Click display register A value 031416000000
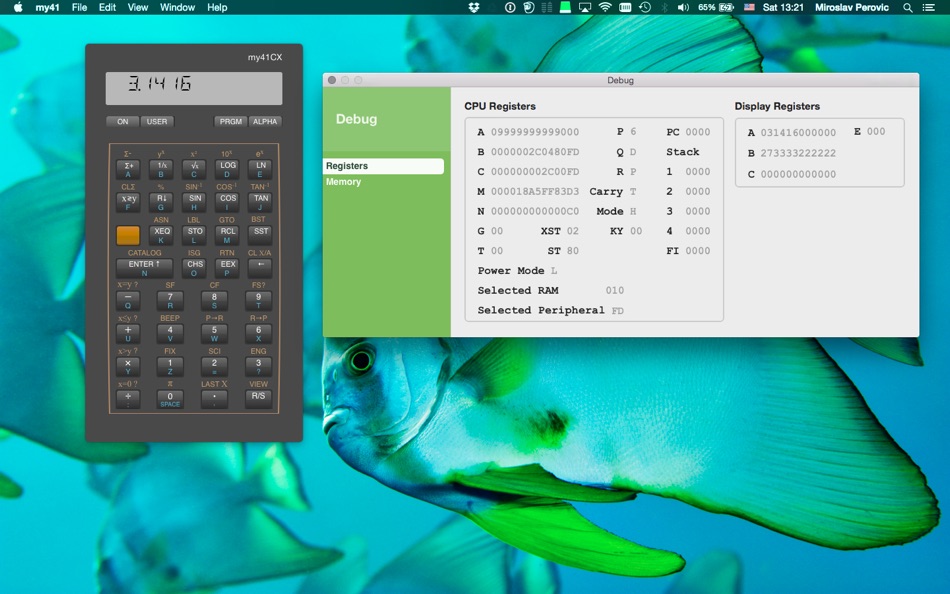Viewport: 950px width, 594px height. (x=798, y=133)
